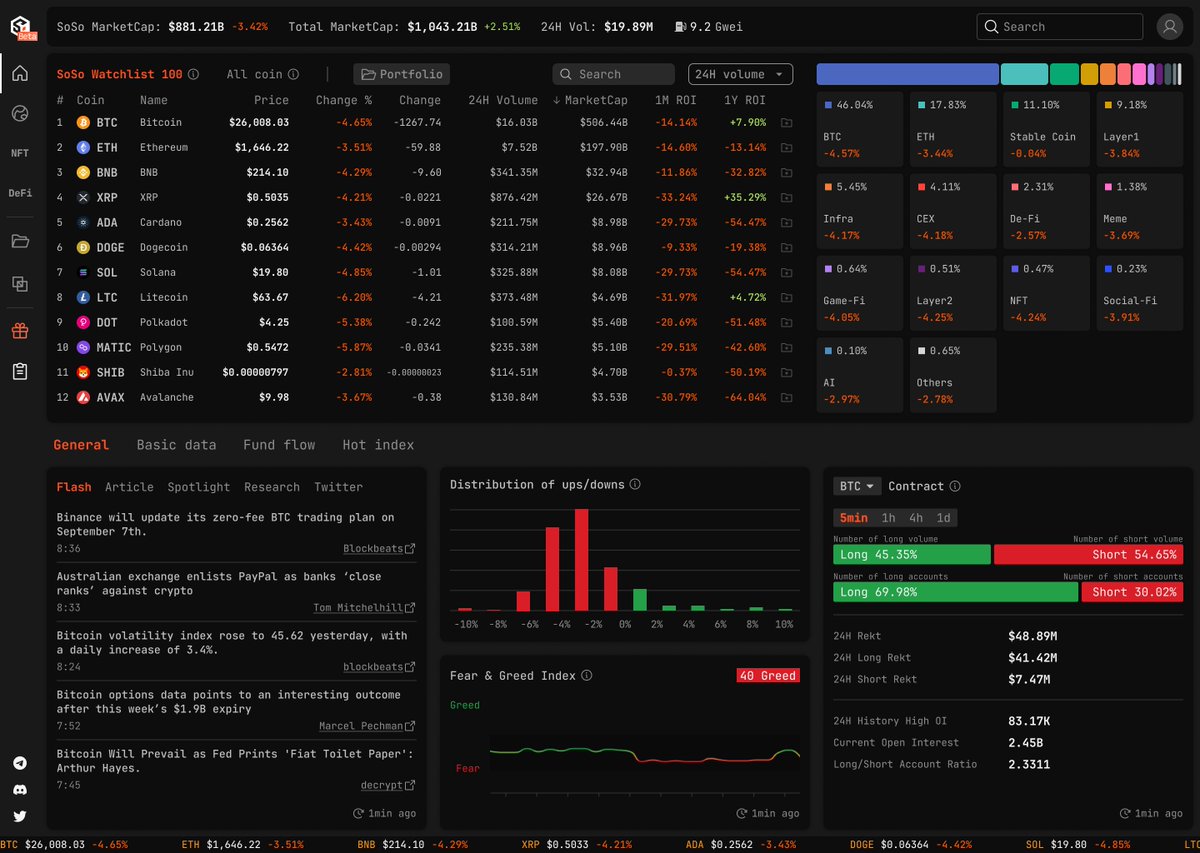
Task: Click info icon beside Distribution of ups/downs
Action: pyautogui.click(x=635, y=484)
